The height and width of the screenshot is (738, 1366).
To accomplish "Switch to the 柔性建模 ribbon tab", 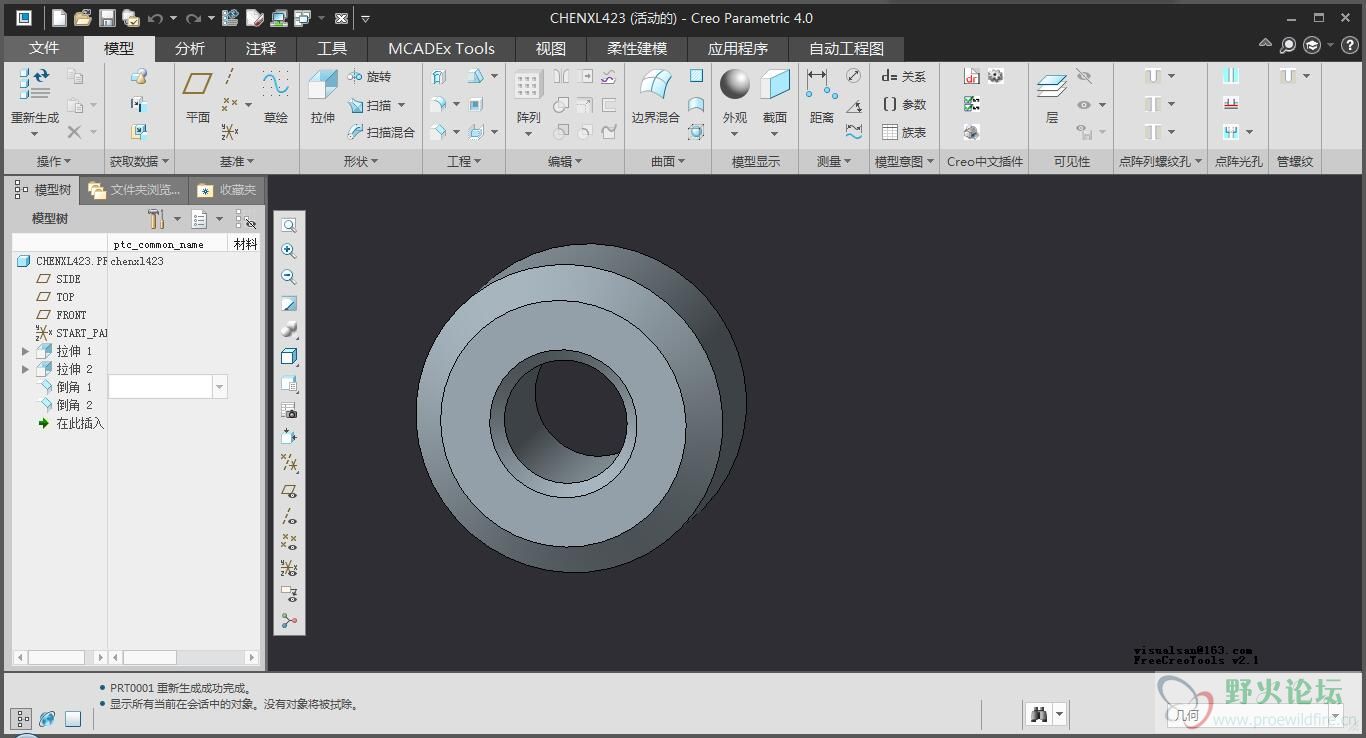I will pos(636,48).
